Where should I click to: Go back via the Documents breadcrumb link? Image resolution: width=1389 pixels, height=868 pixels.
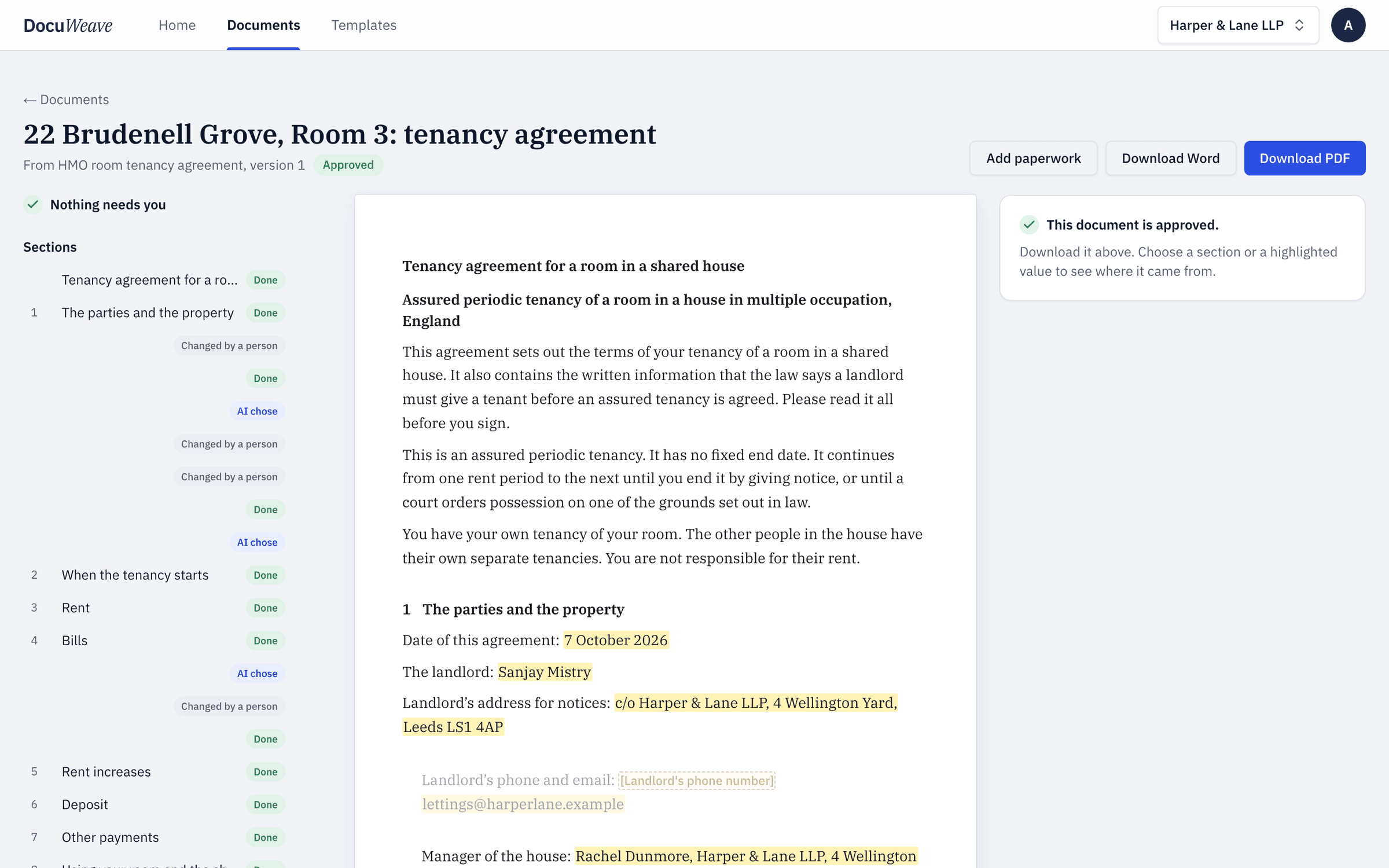click(66, 100)
